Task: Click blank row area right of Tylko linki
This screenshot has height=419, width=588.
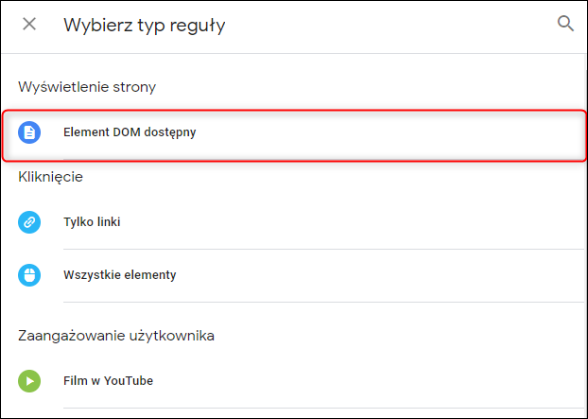Action: pyautogui.click(x=352, y=222)
